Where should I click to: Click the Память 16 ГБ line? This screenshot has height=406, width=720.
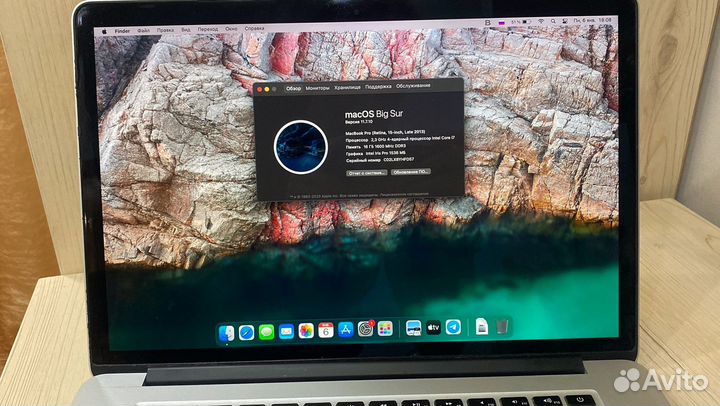[376, 147]
